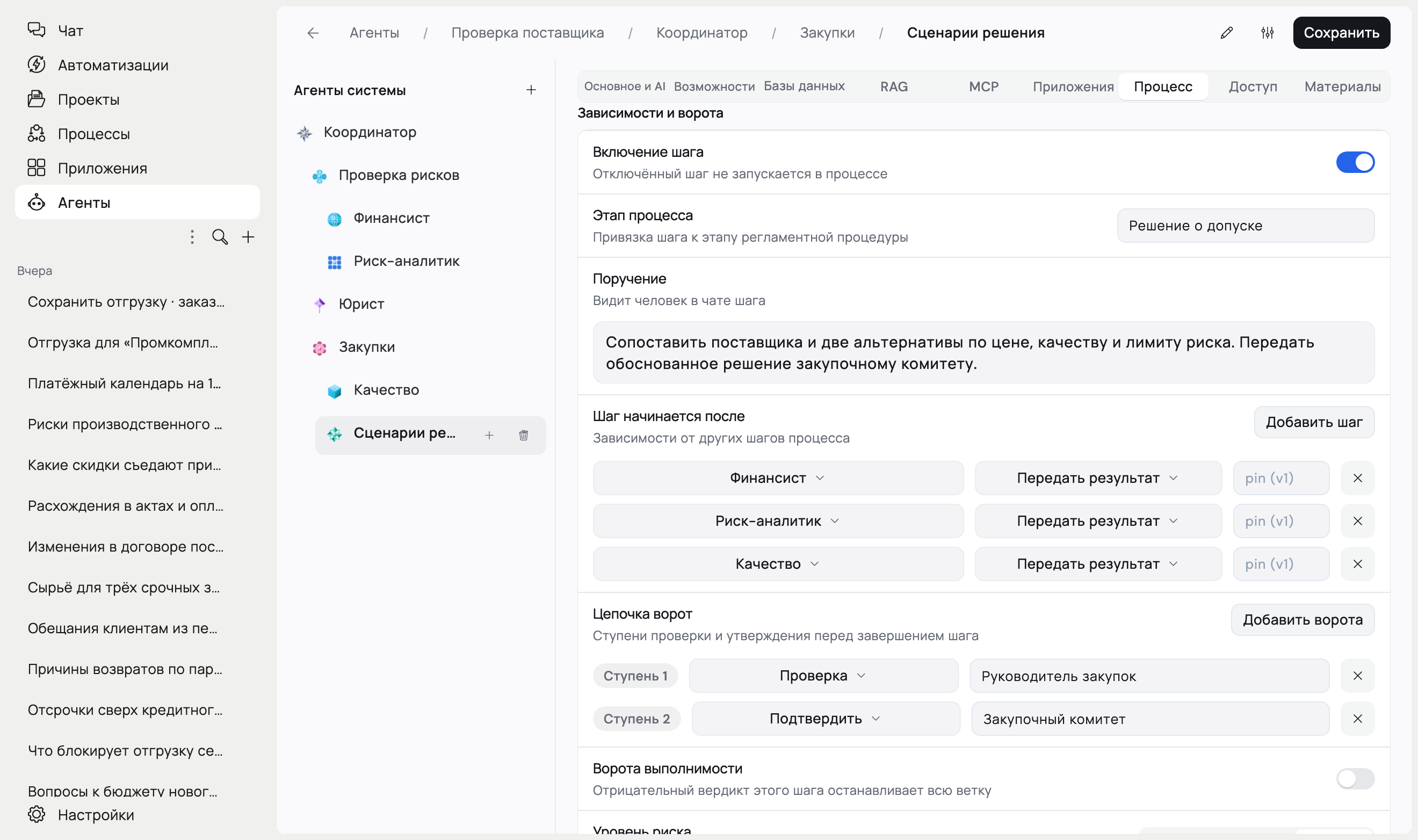
Task: Open the Подтвердить gate type dropdown
Action: point(826,719)
